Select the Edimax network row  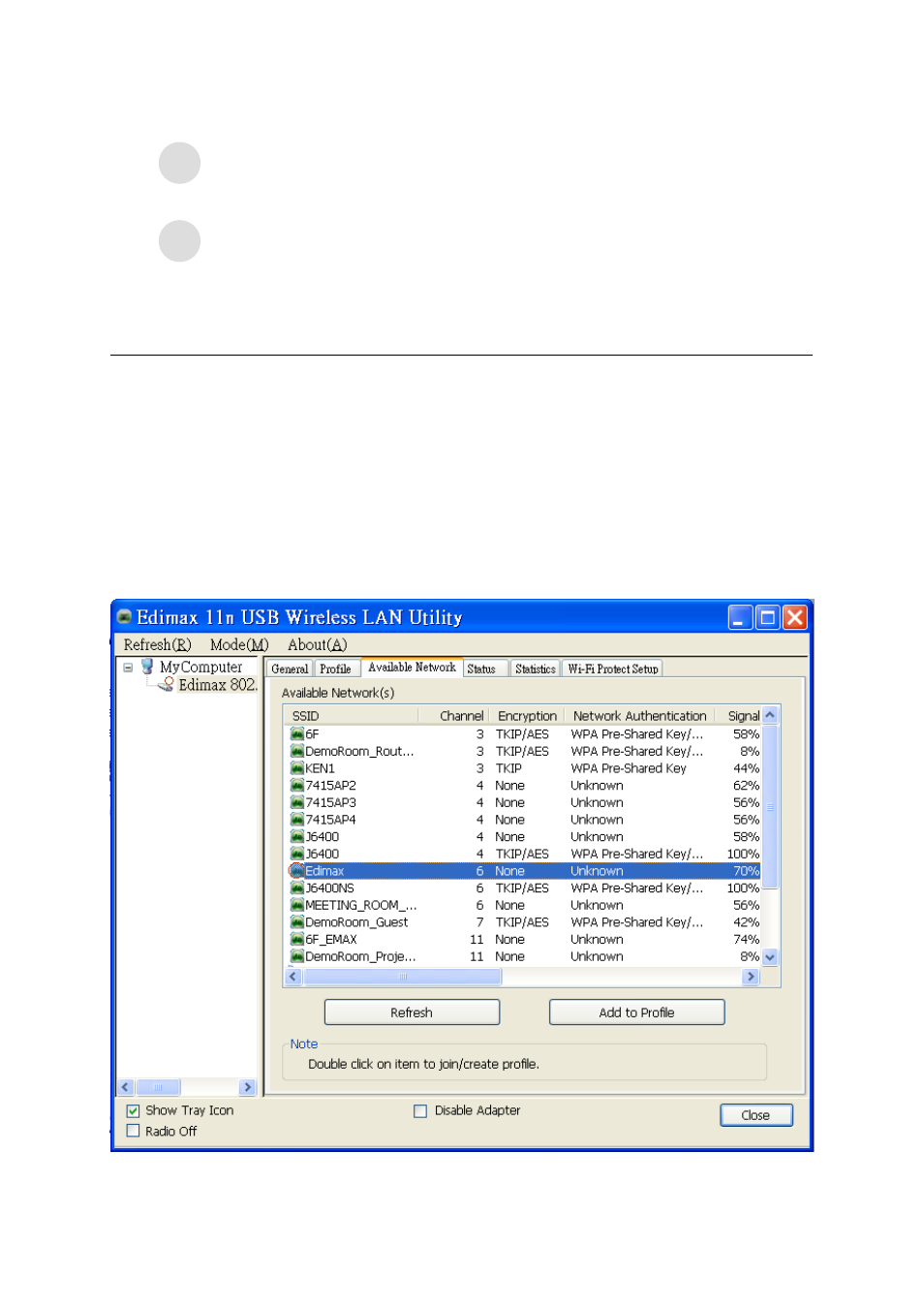(x=524, y=871)
